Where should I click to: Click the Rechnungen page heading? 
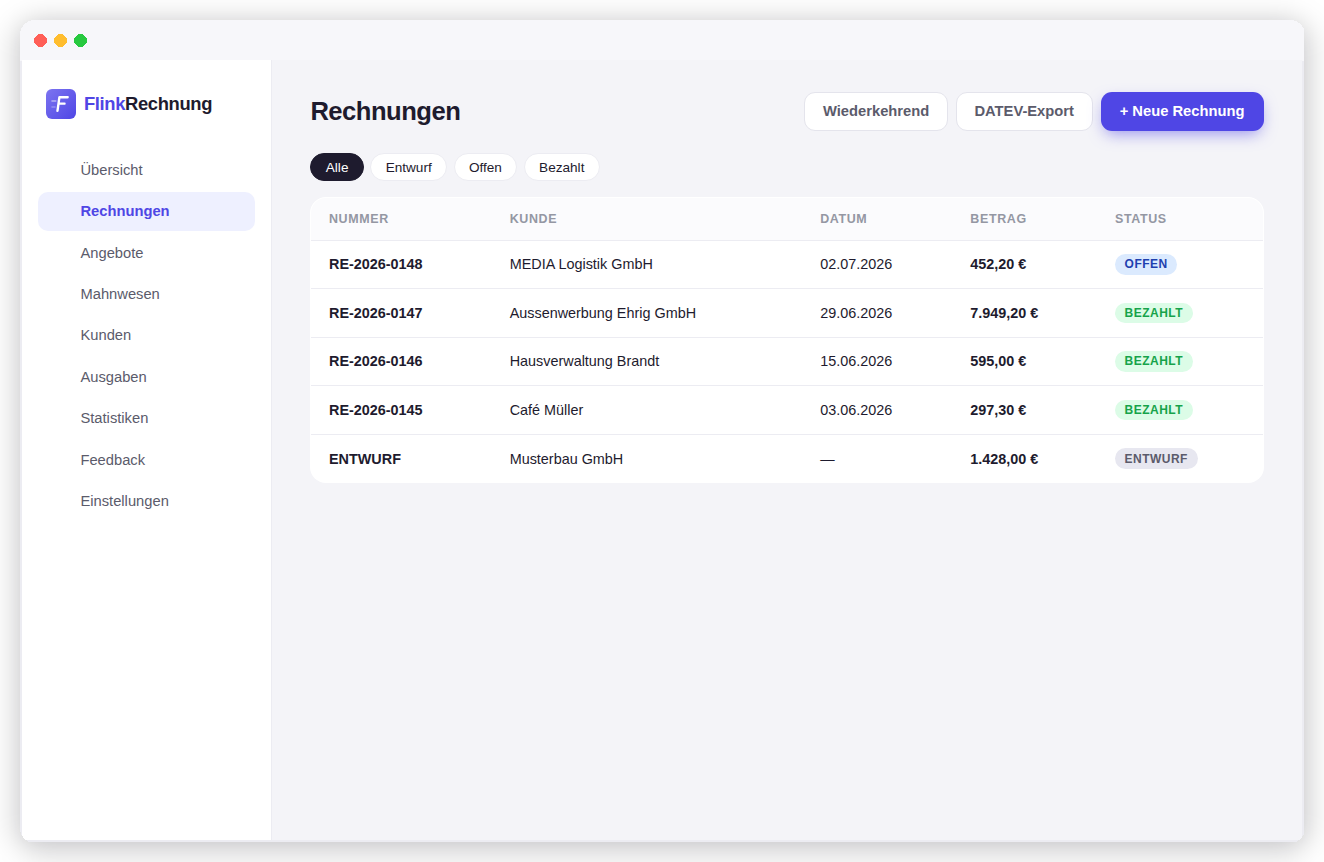(x=386, y=111)
